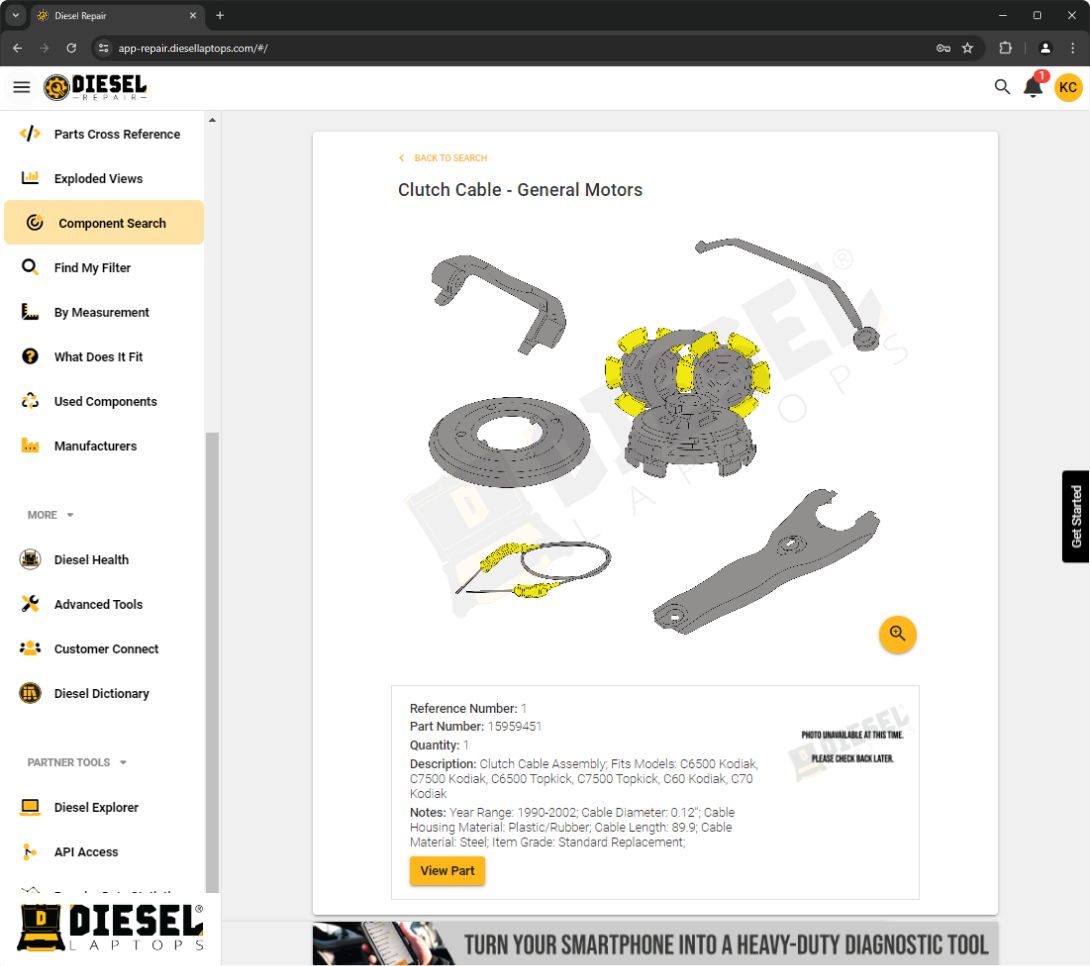Click the Diesel Dictionary globe icon

tap(30, 693)
